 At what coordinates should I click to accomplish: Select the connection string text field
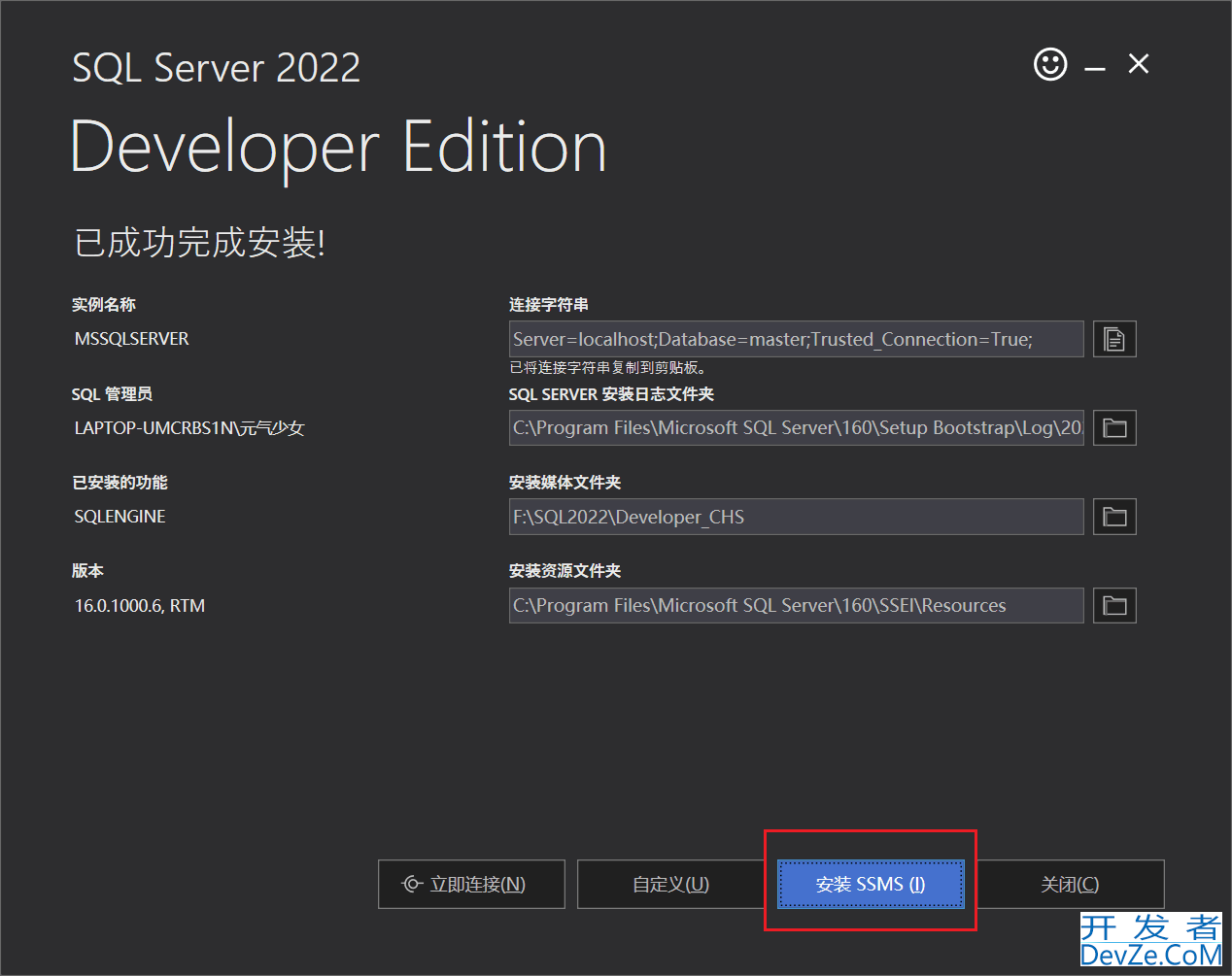point(796,339)
